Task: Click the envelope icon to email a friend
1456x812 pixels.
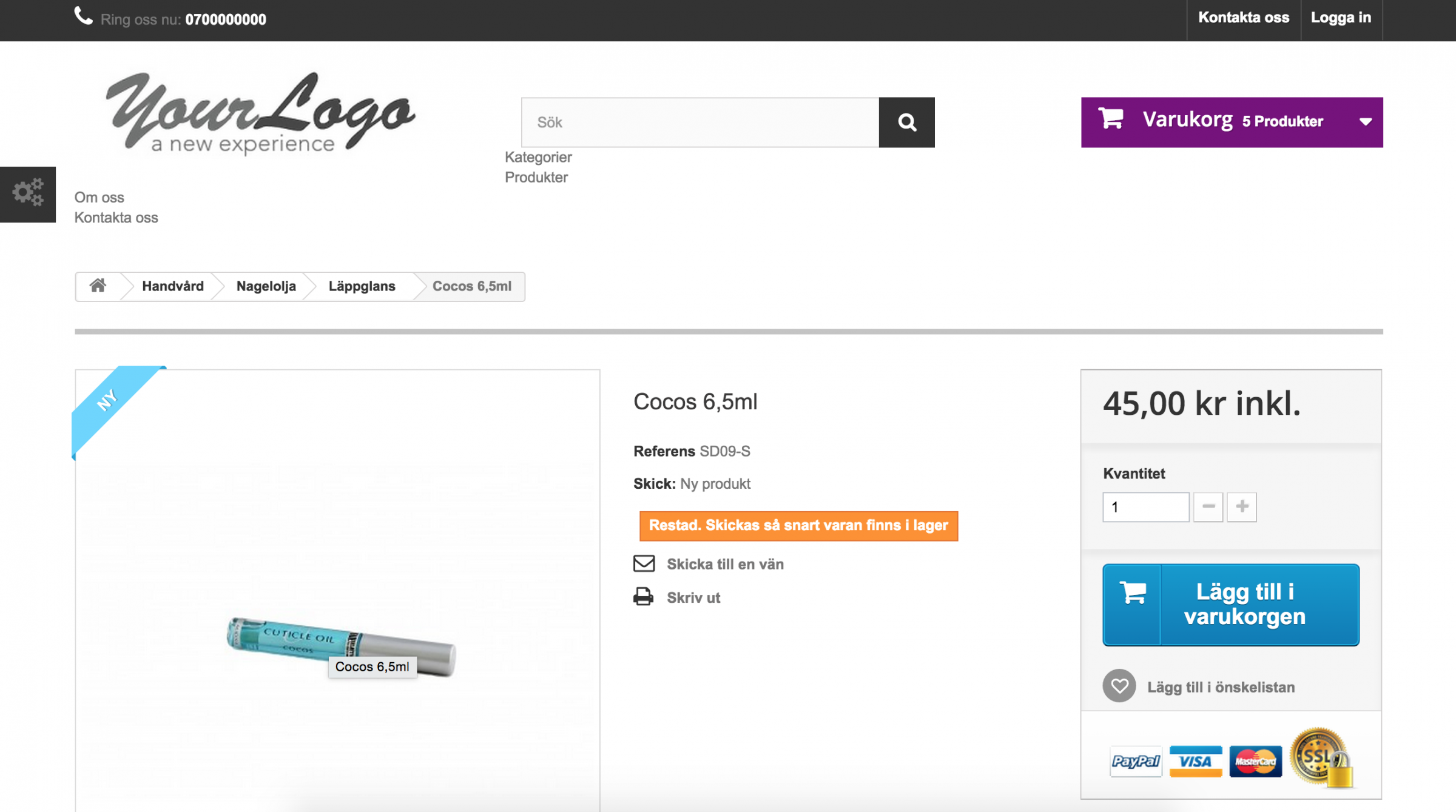Action: click(x=644, y=563)
